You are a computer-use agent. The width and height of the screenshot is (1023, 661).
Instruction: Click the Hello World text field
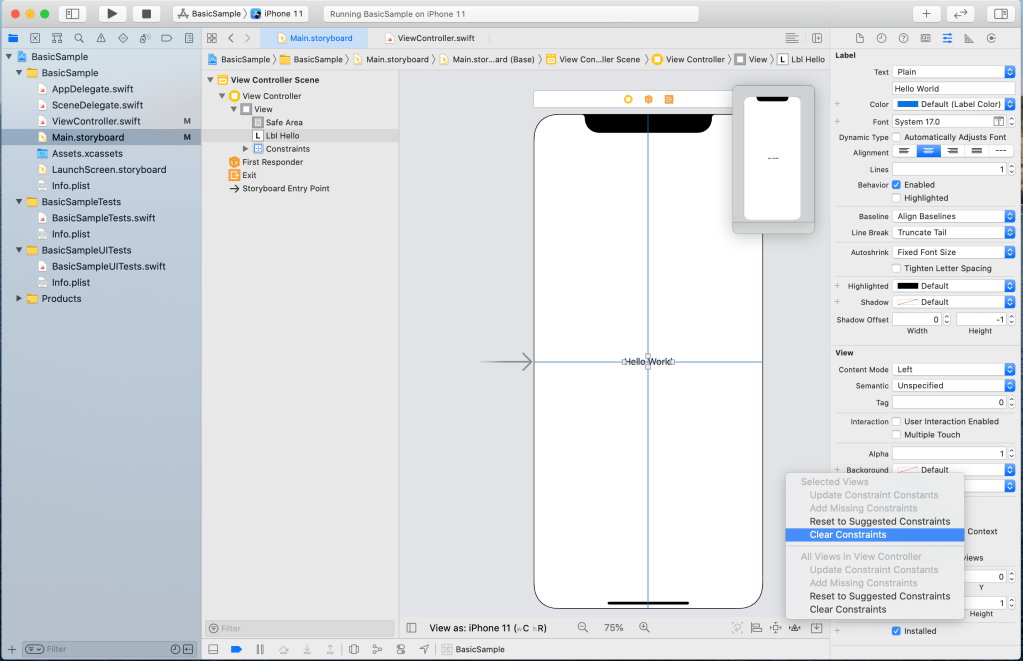pos(953,88)
